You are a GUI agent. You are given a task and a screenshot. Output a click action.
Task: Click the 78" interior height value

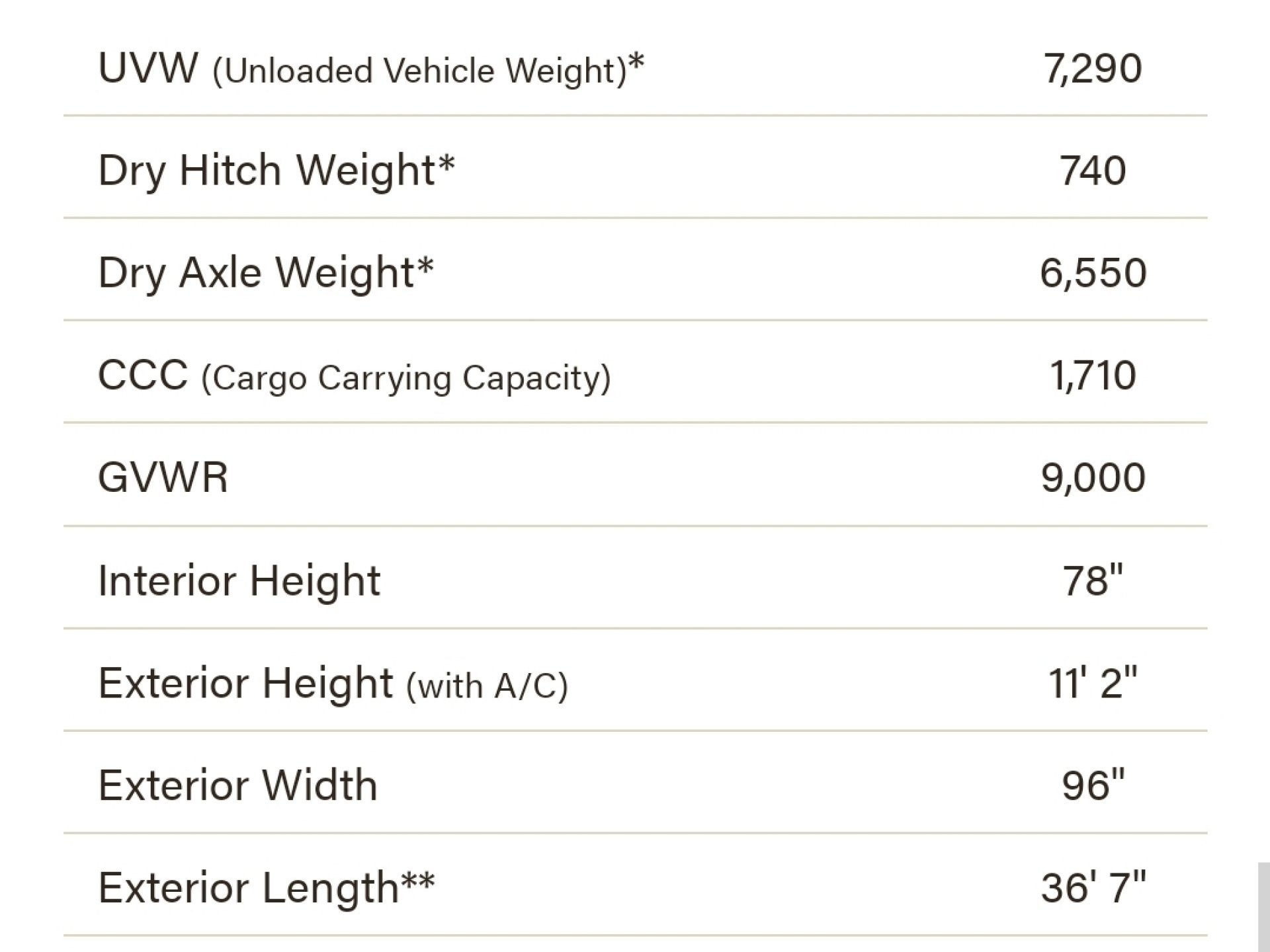click(1093, 581)
